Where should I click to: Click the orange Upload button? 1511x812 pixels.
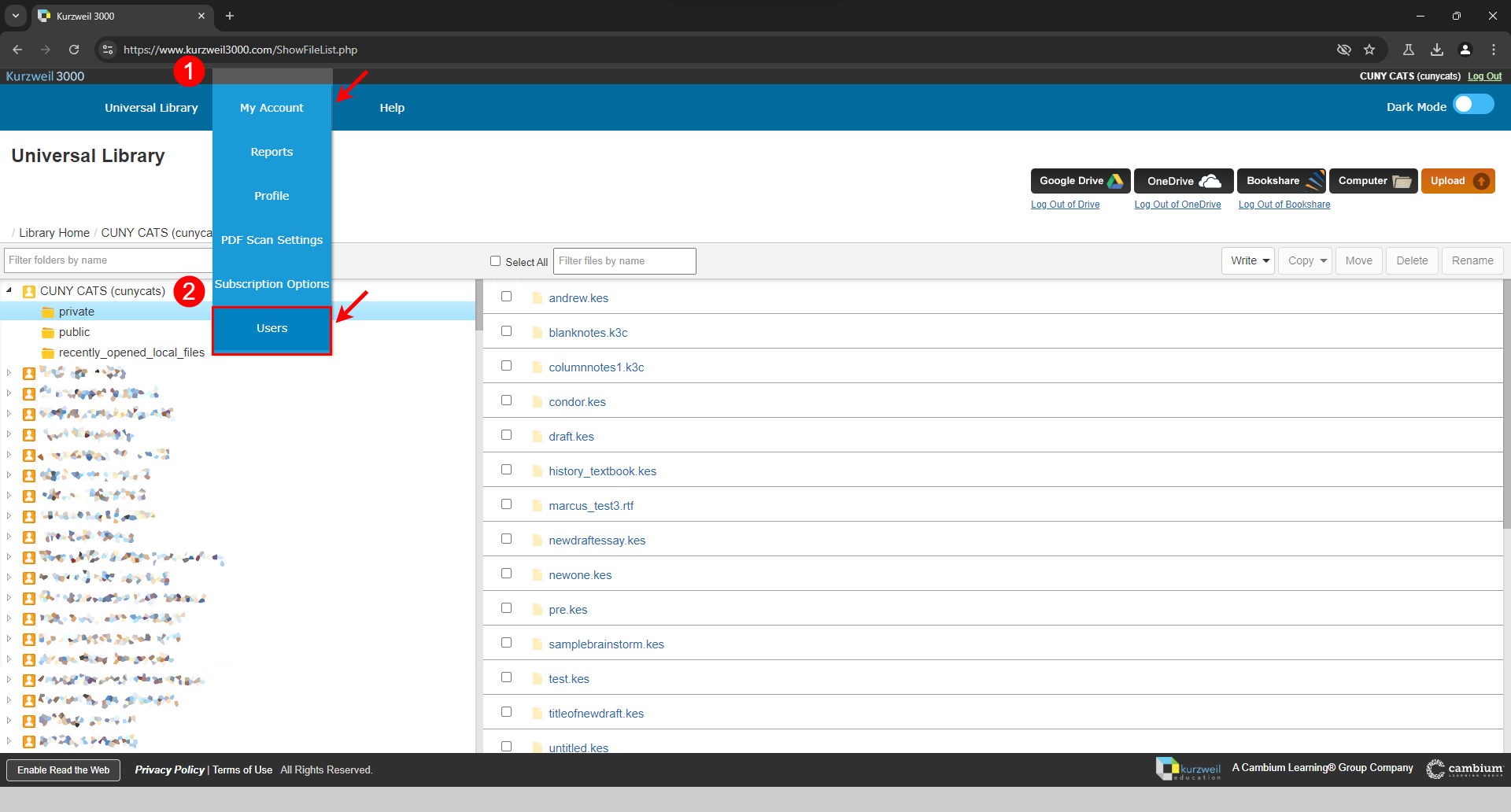(1458, 181)
